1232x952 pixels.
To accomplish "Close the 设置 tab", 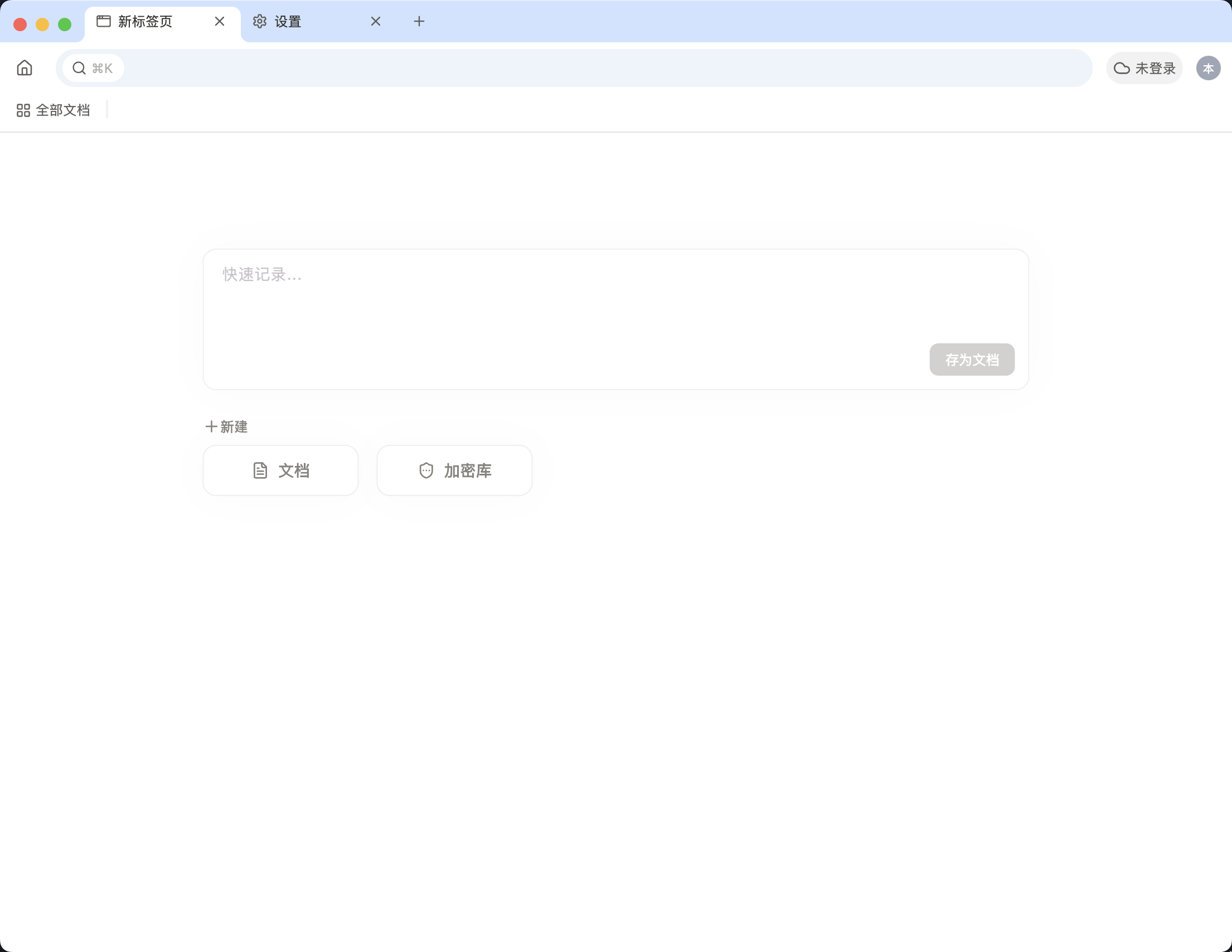I will click(376, 21).
